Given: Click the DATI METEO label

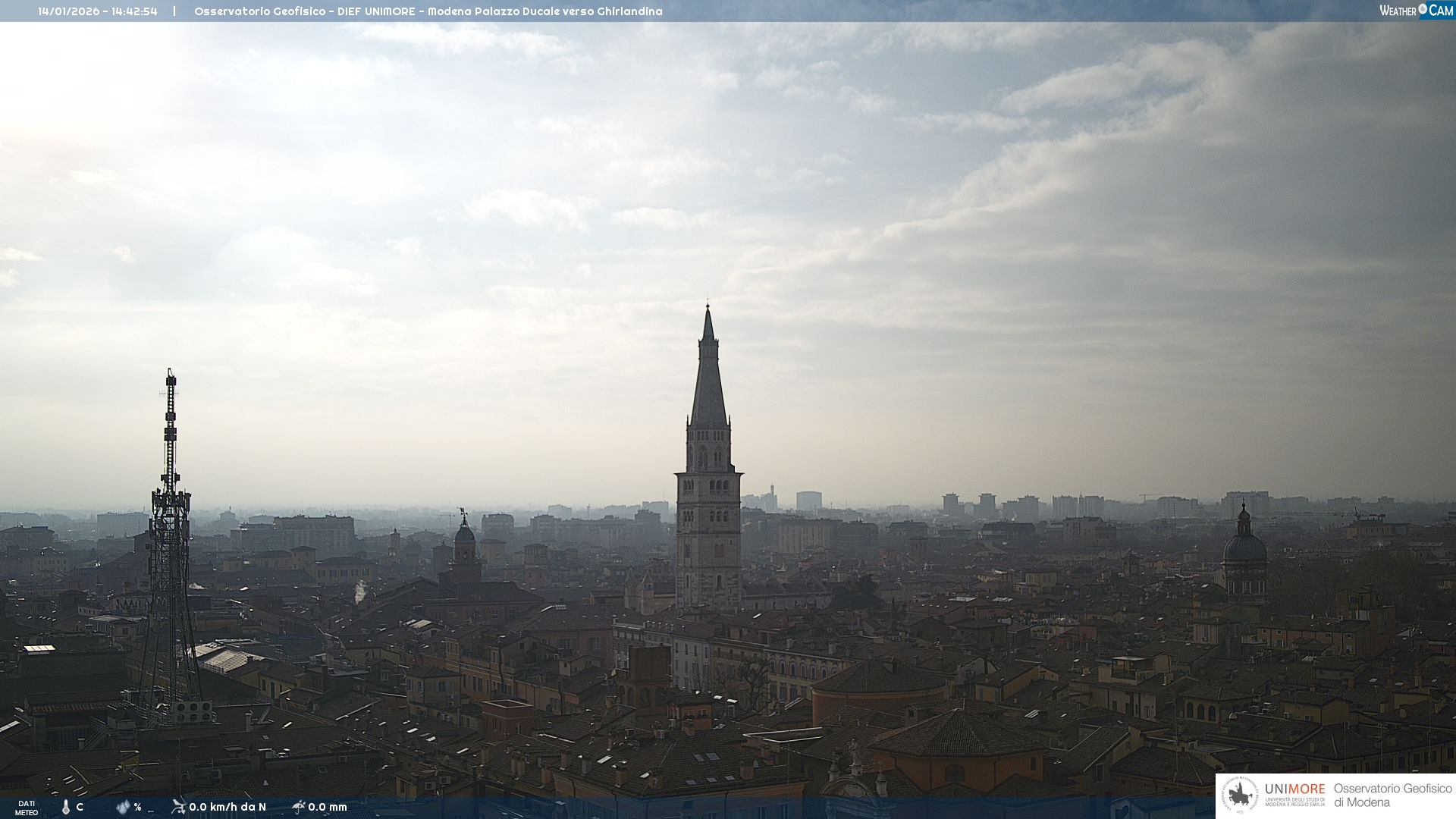Looking at the screenshot, I should click(27, 808).
